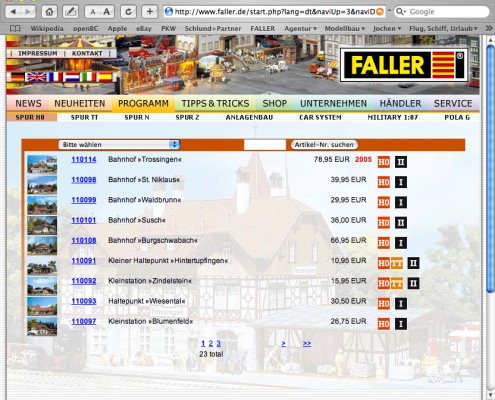Image resolution: width=495 pixels, height=400 pixels.
Task: Click the browser back arrow
Action: [x=14, y=12]
